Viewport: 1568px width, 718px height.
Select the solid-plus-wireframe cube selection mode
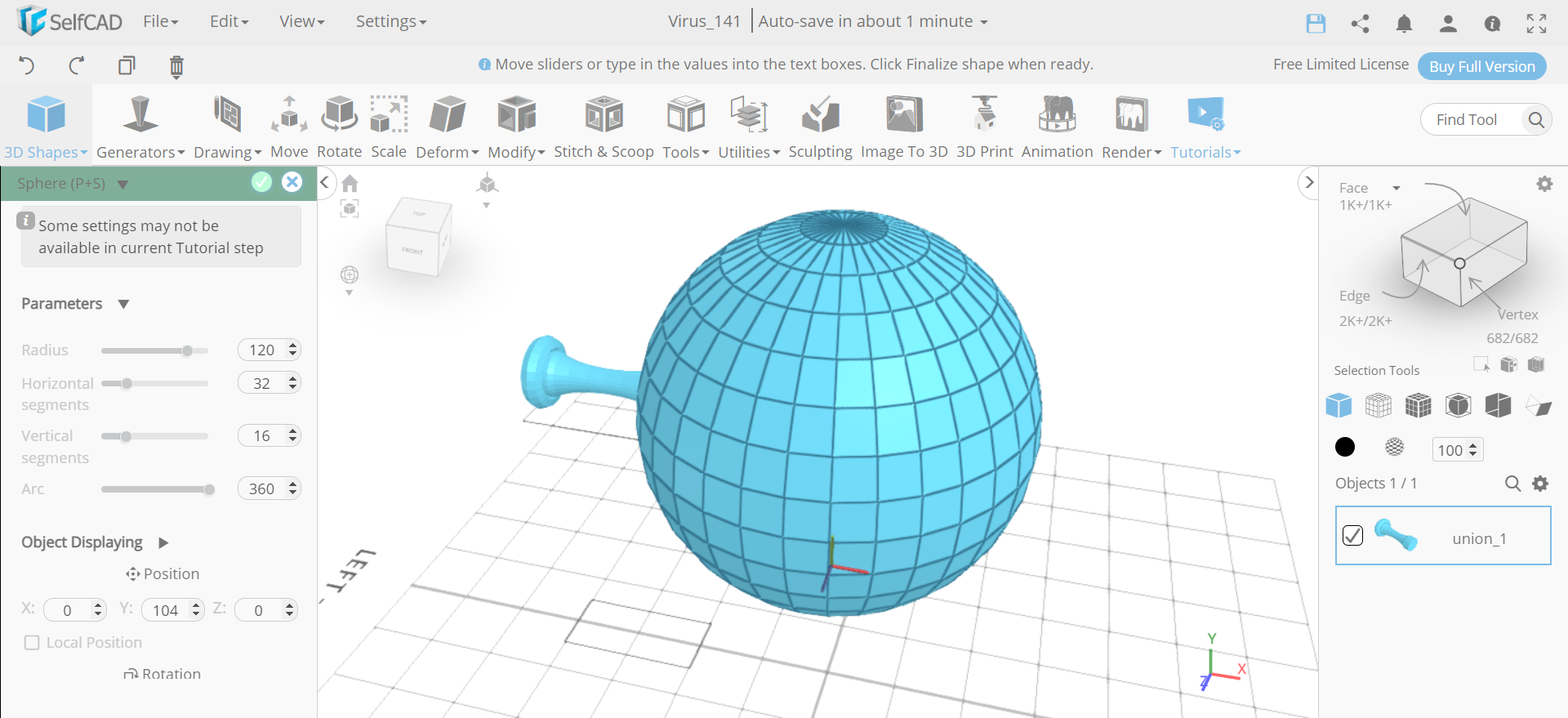[x=1419, y=404]
